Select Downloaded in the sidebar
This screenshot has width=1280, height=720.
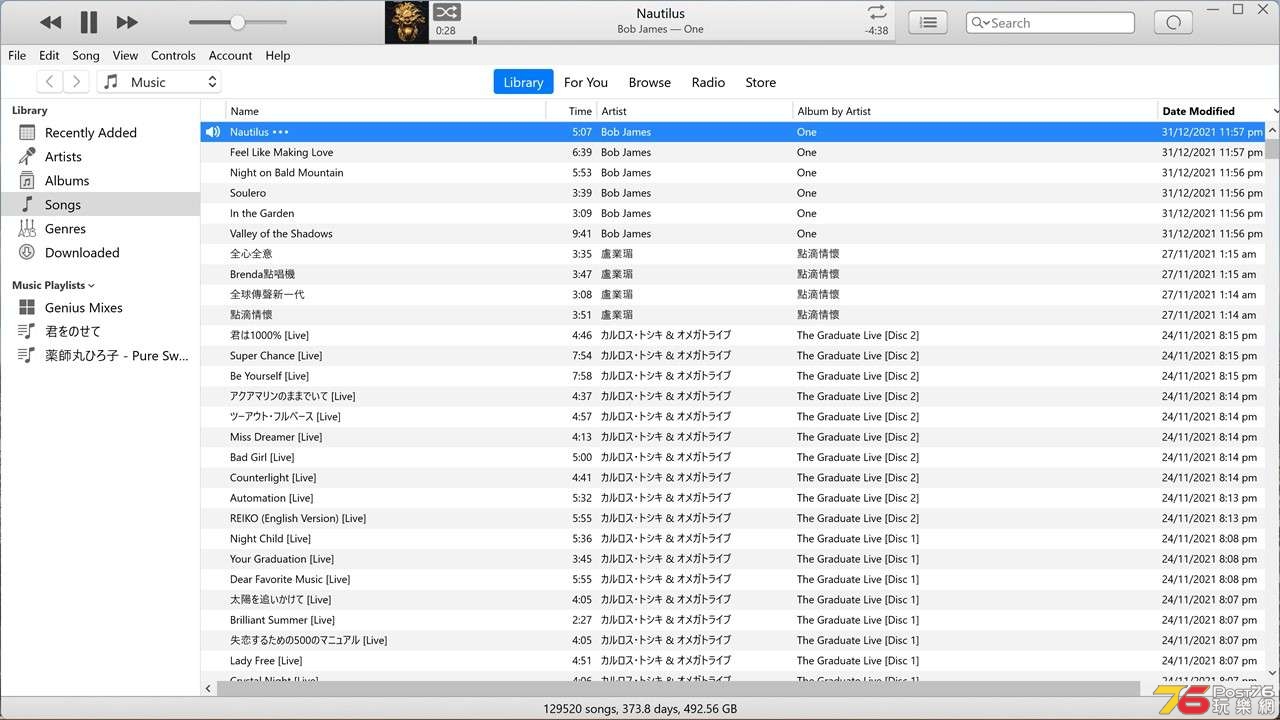pyautogui.click(x=100, y=252)
